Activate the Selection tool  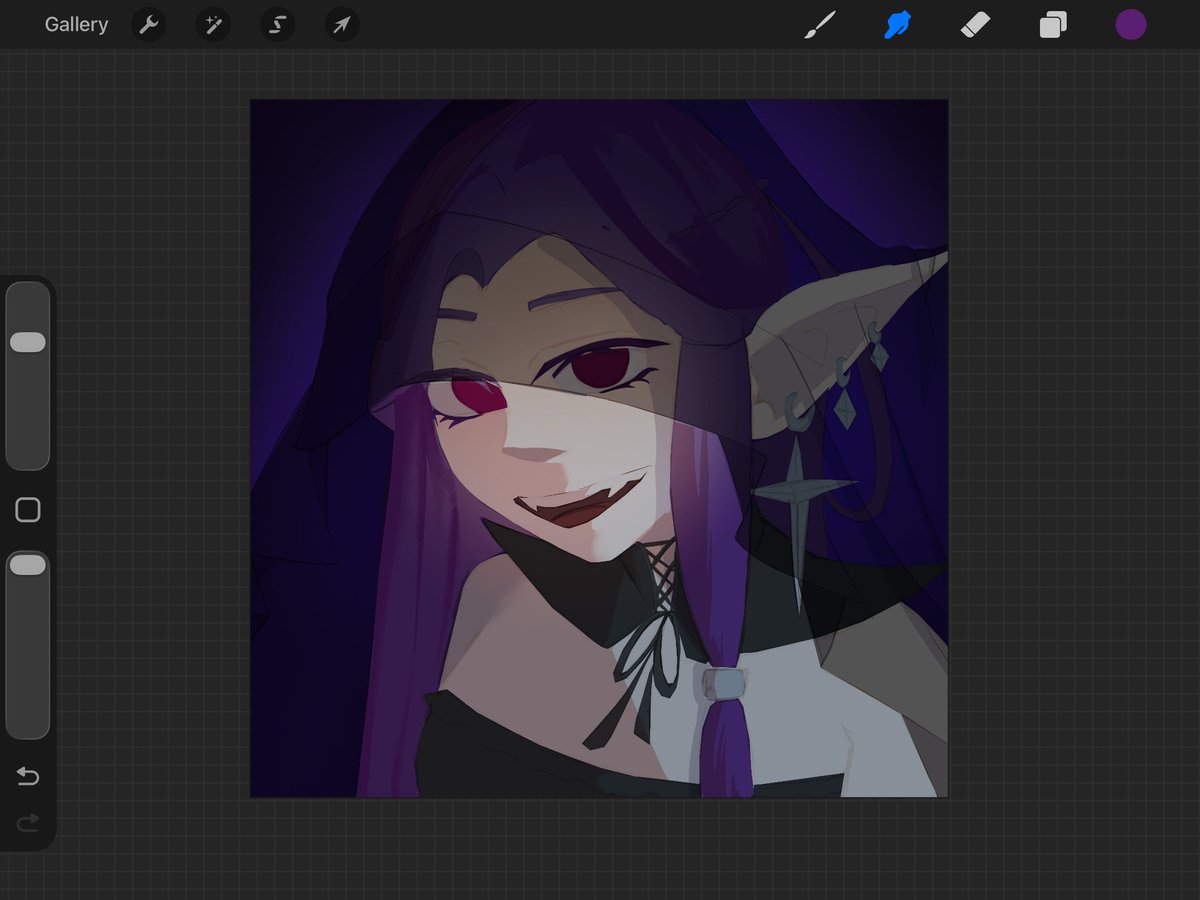pos(278,24)
